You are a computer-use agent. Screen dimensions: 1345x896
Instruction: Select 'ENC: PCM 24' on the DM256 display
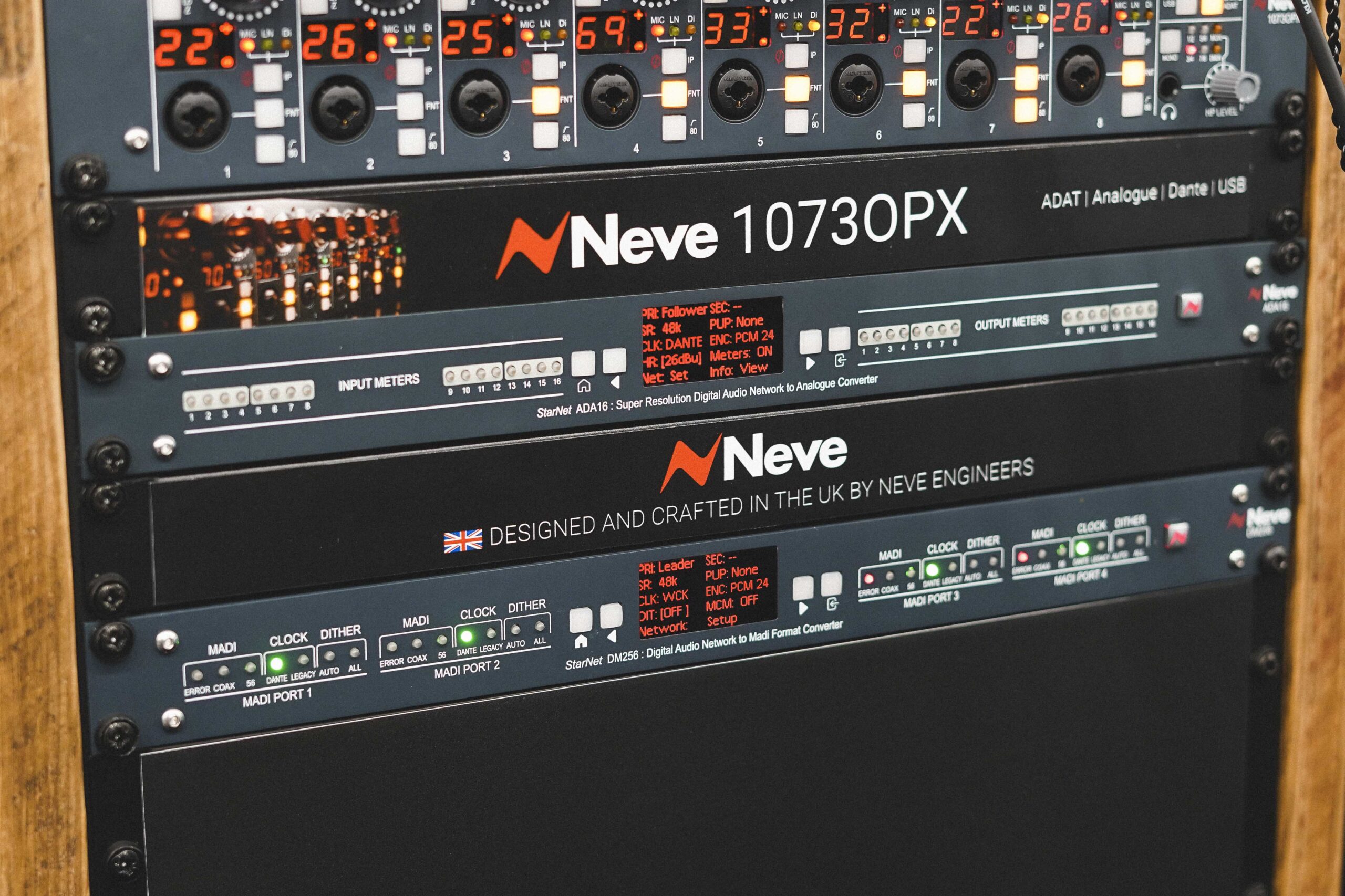737,587
